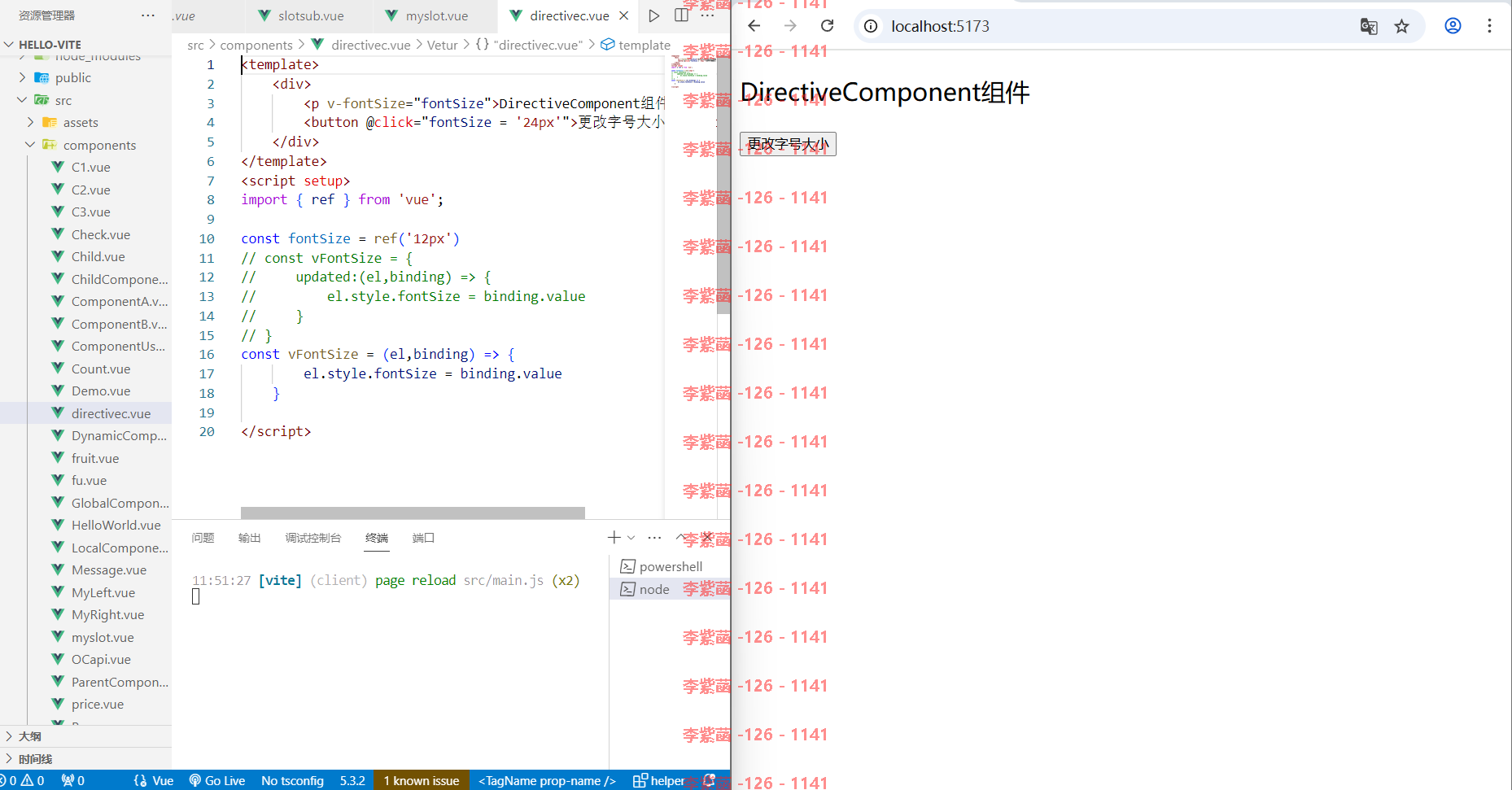Add a new terminal with plus icon
The height and width of the screenshot is (790, 1512).
(x=614, y=537)
